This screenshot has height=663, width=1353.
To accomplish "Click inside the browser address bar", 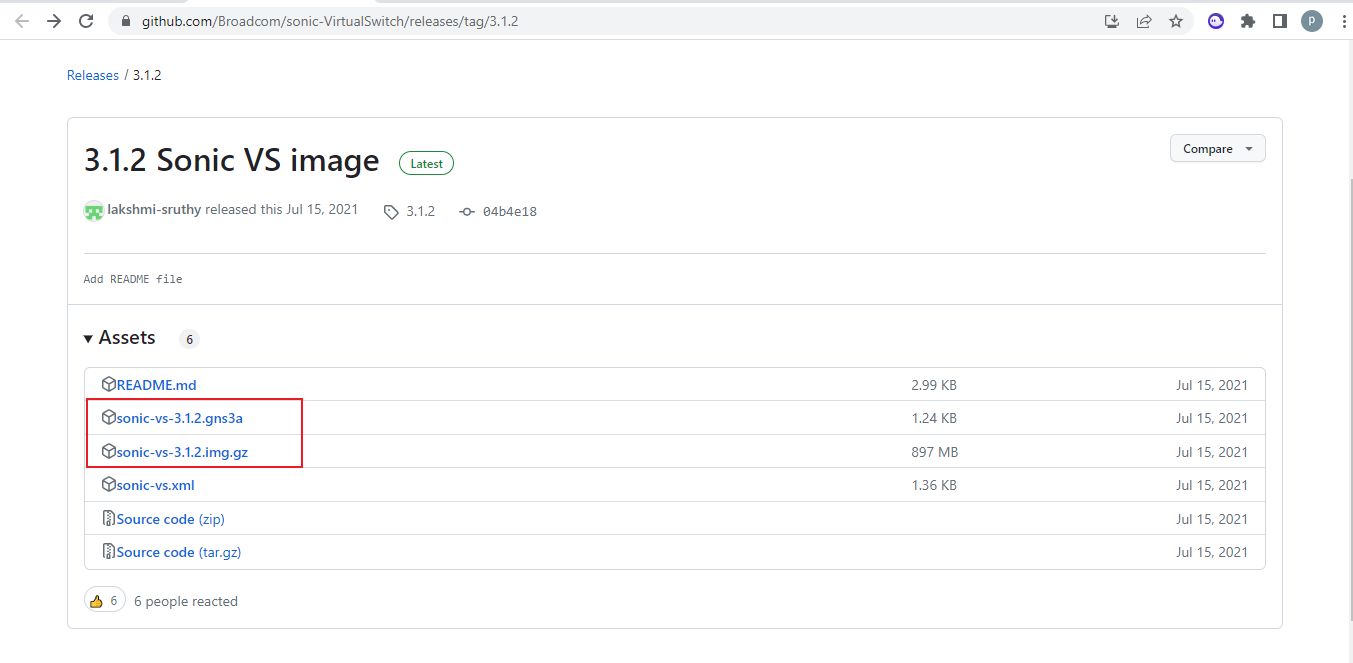I will [400, 20].
